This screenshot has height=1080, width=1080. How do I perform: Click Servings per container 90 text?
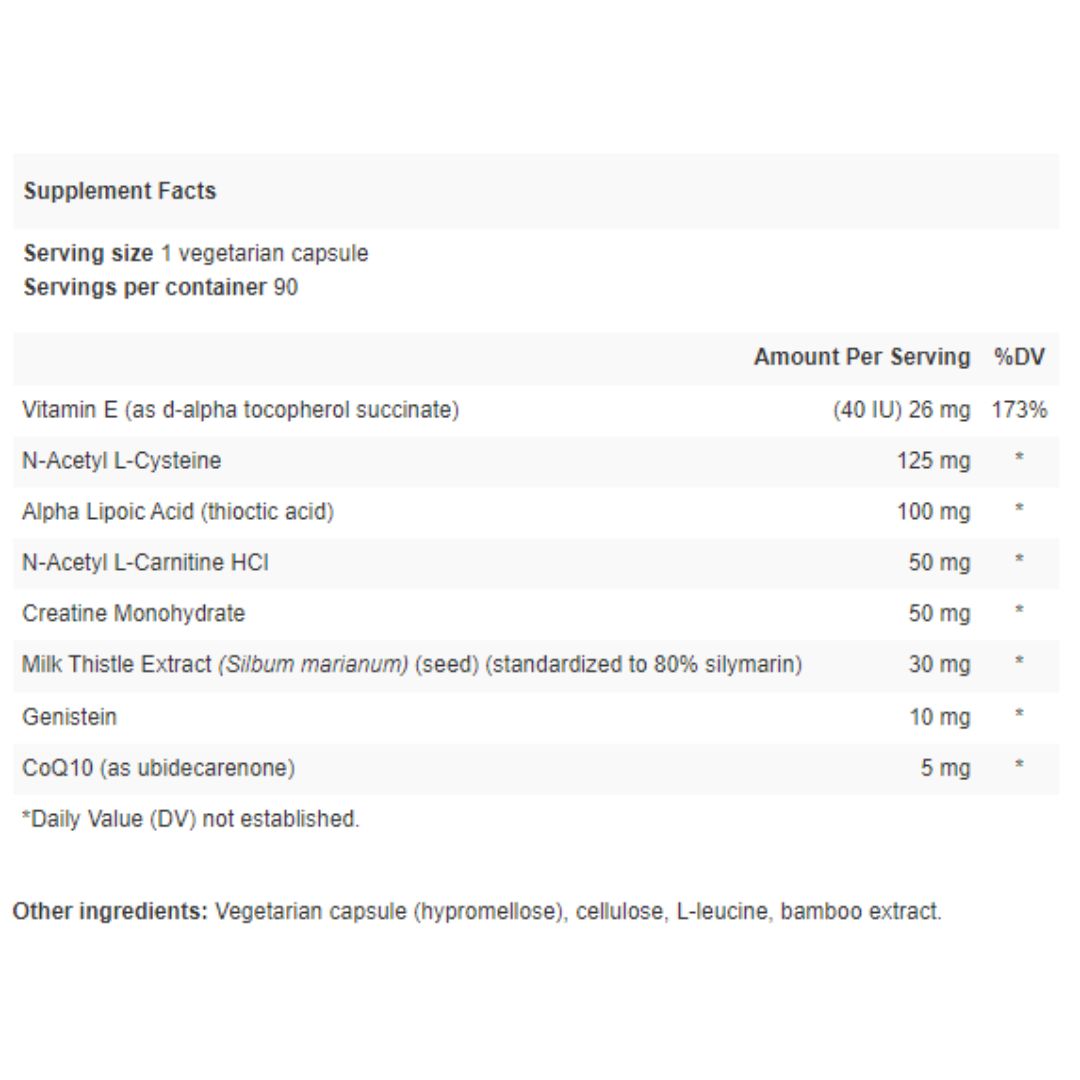(160, 287)
